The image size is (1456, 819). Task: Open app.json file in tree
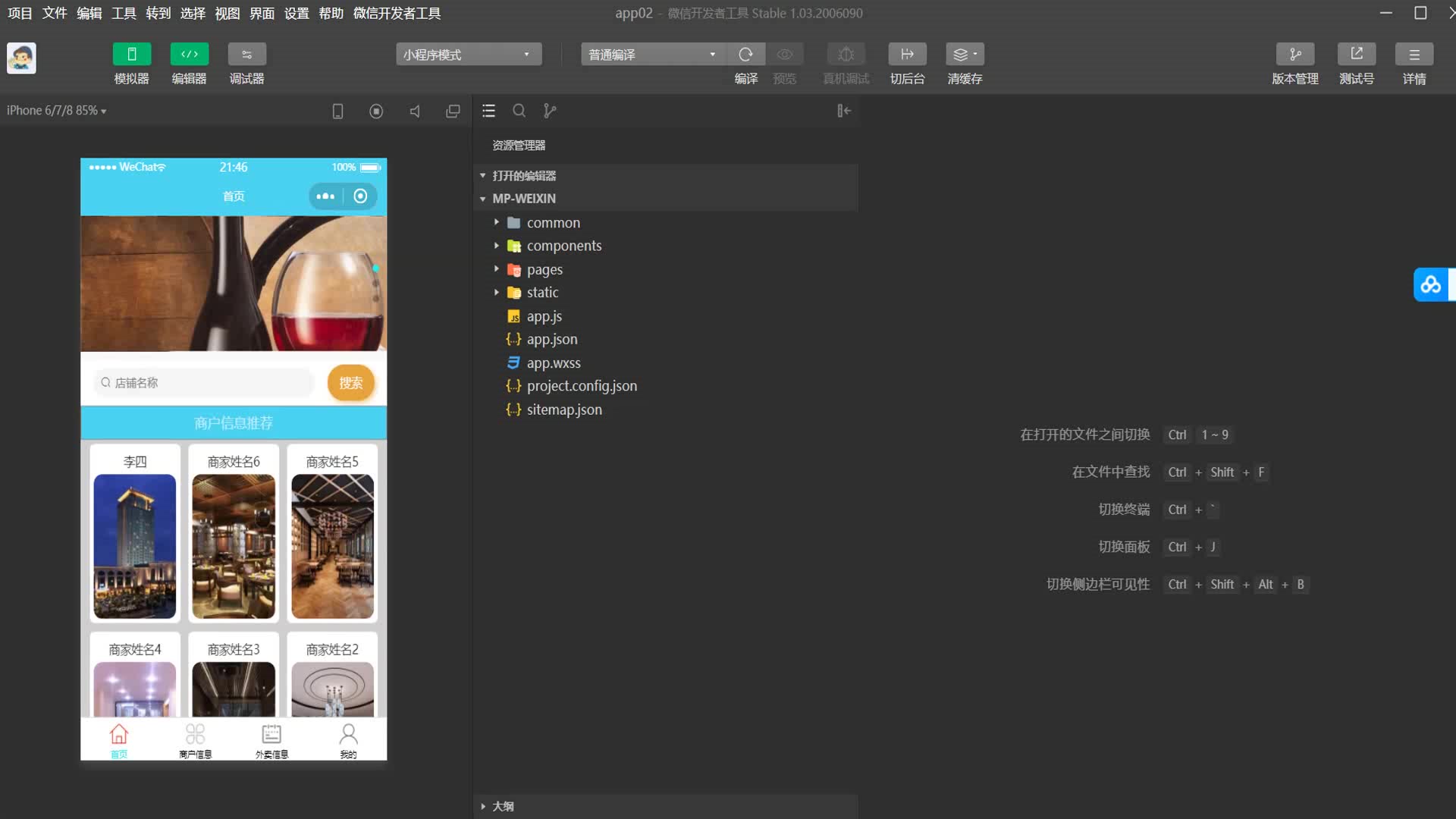pos(551,339)
